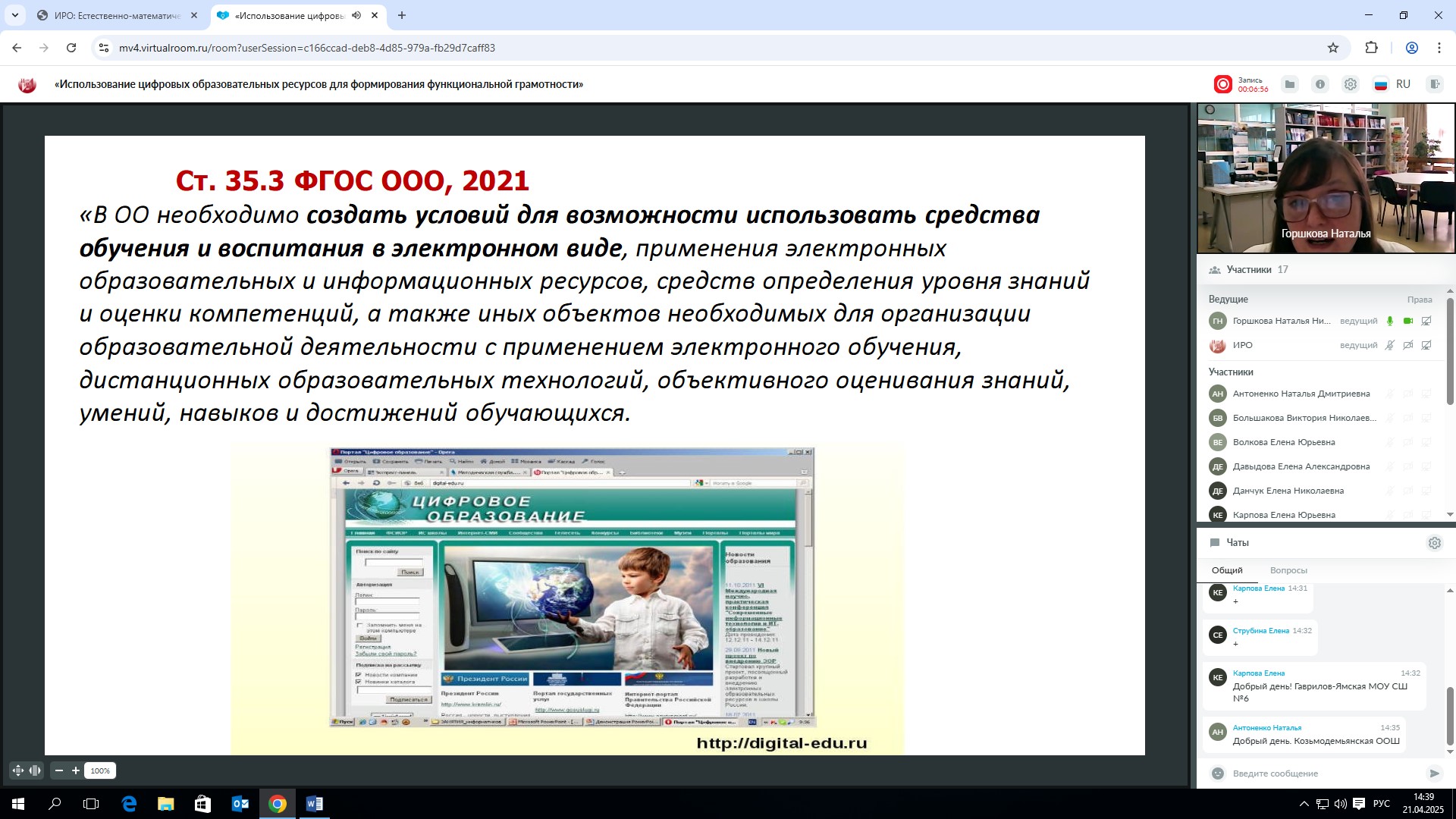Toggle Горшкова Наталья's screen share permission
Screen dimensions: 1456x819
(1426, 321)
